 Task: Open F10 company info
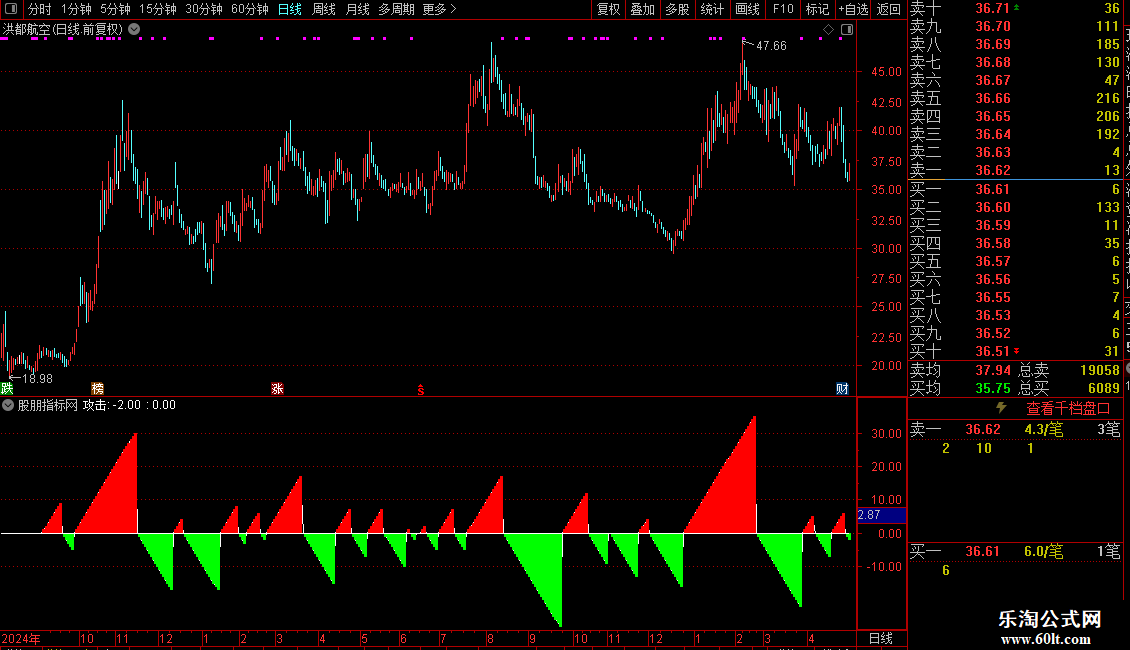783,9
